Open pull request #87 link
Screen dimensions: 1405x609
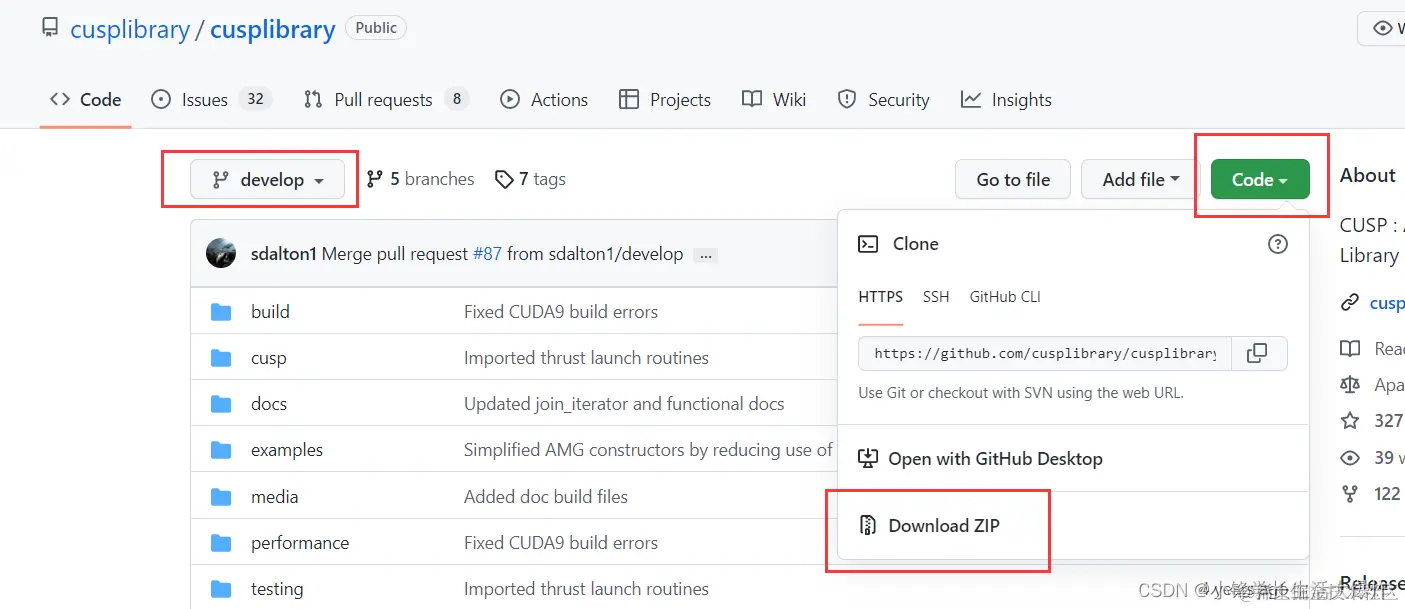point(487,254)
